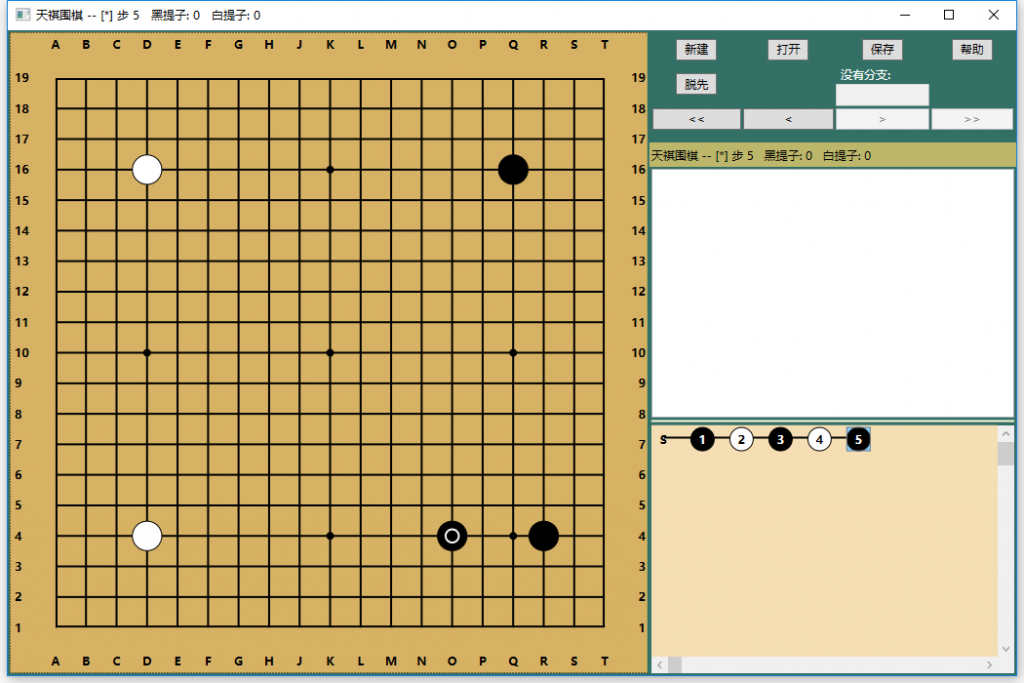The width and height of the screenshot is (1024, 683).
Task: Step back one move with < button
Action: click(x=788, y=119)
